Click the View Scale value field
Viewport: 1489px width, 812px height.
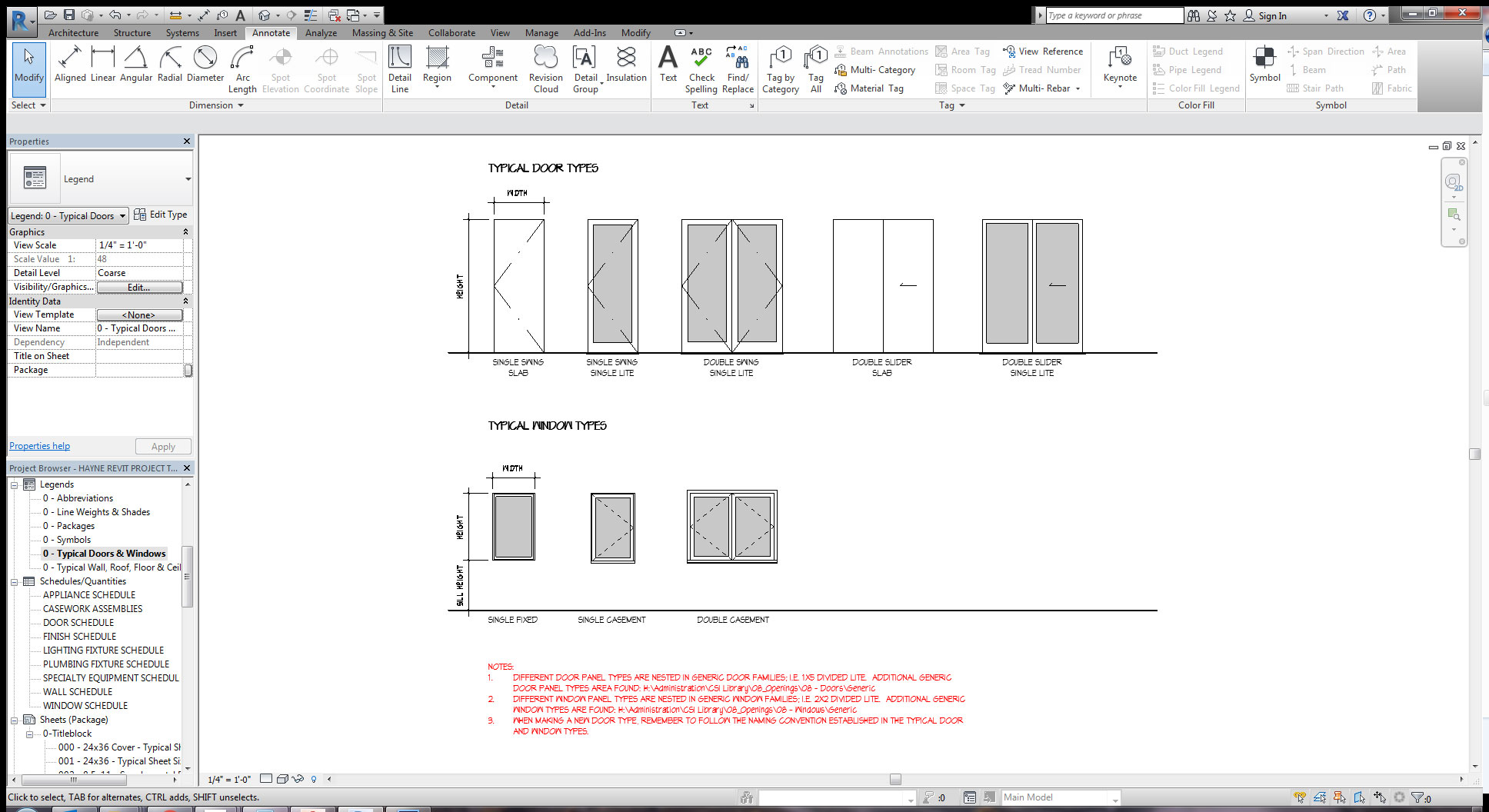point(139,245)
